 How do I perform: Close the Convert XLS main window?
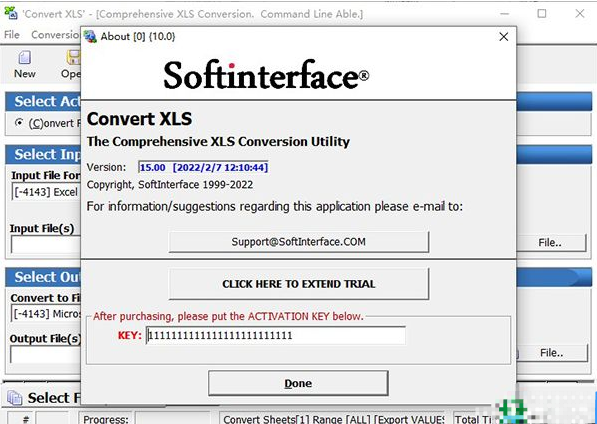tap(579, 14)
